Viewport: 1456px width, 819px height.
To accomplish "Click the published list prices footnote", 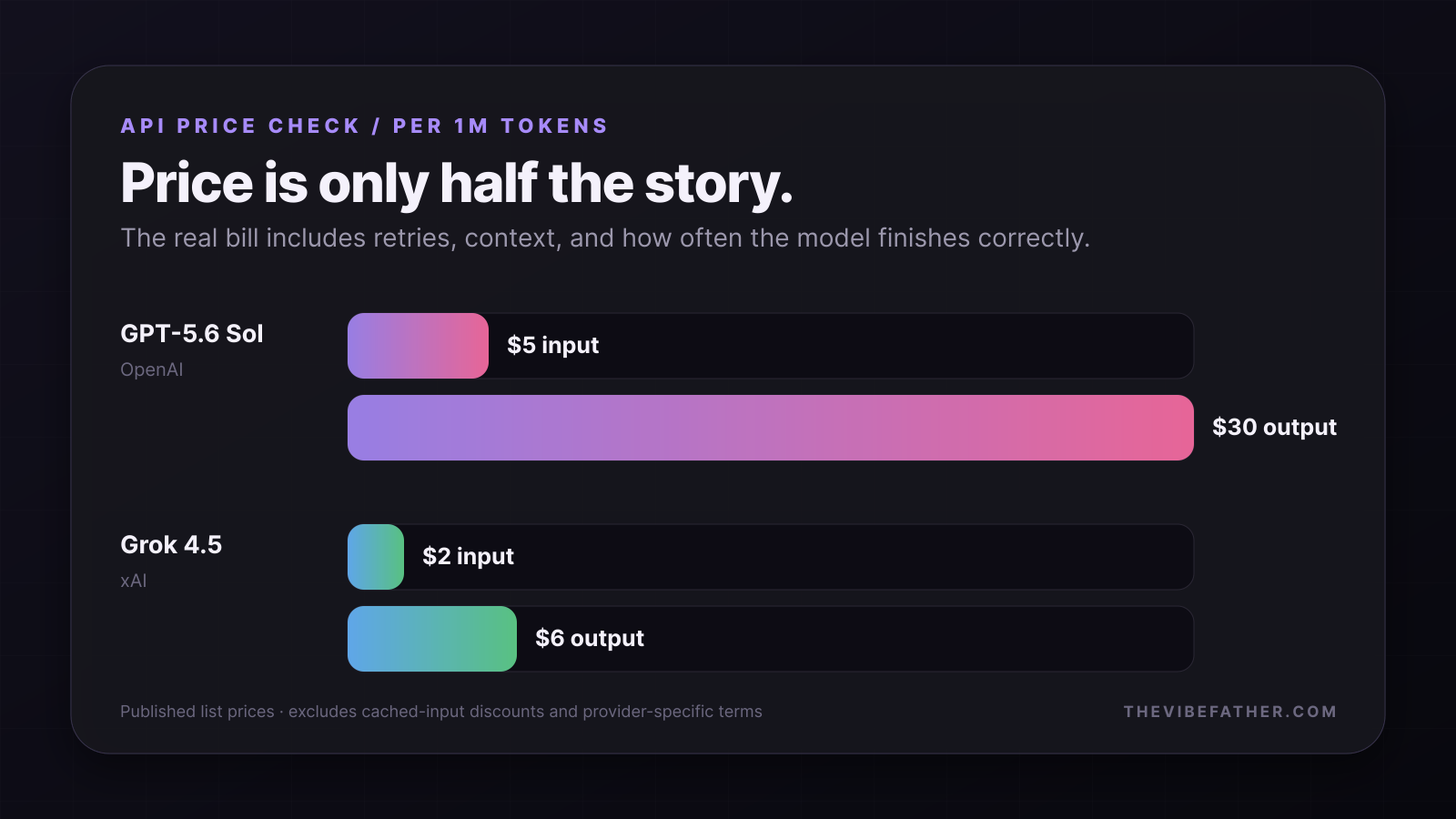I will [x=441, y=712].
